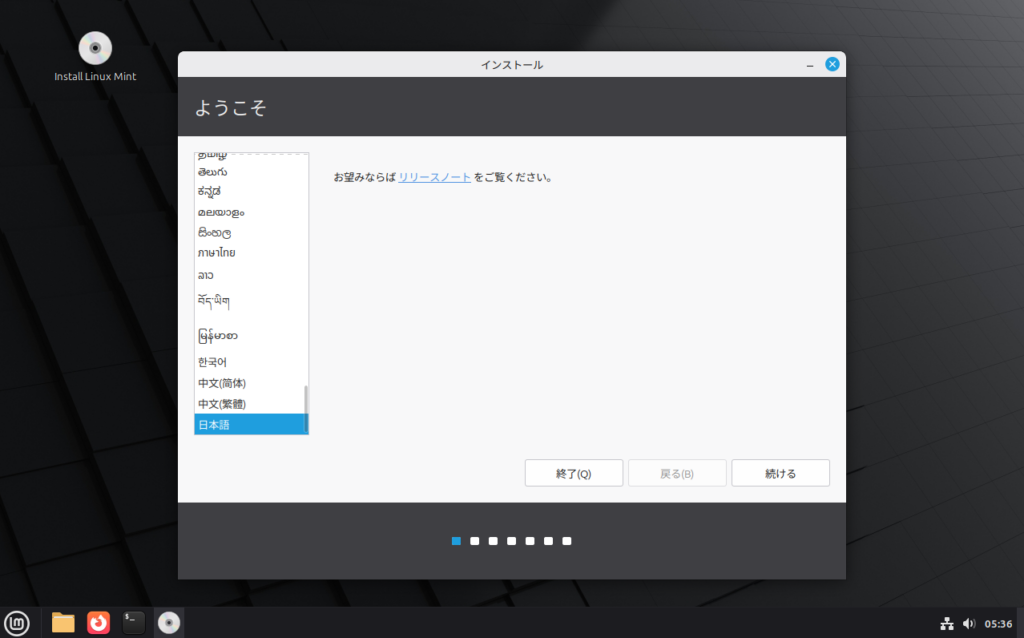Open the Install Linux Mint desktop icon

[95, 49]
